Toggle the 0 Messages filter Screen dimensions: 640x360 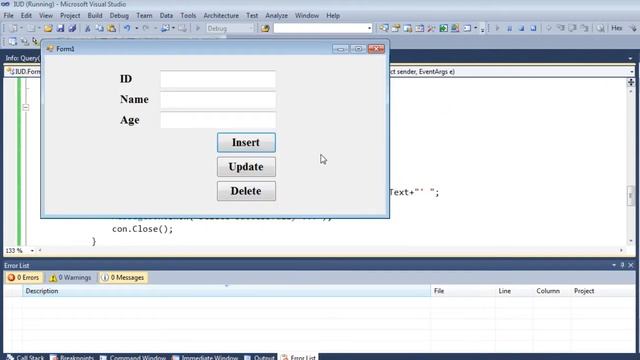(123, 278)
